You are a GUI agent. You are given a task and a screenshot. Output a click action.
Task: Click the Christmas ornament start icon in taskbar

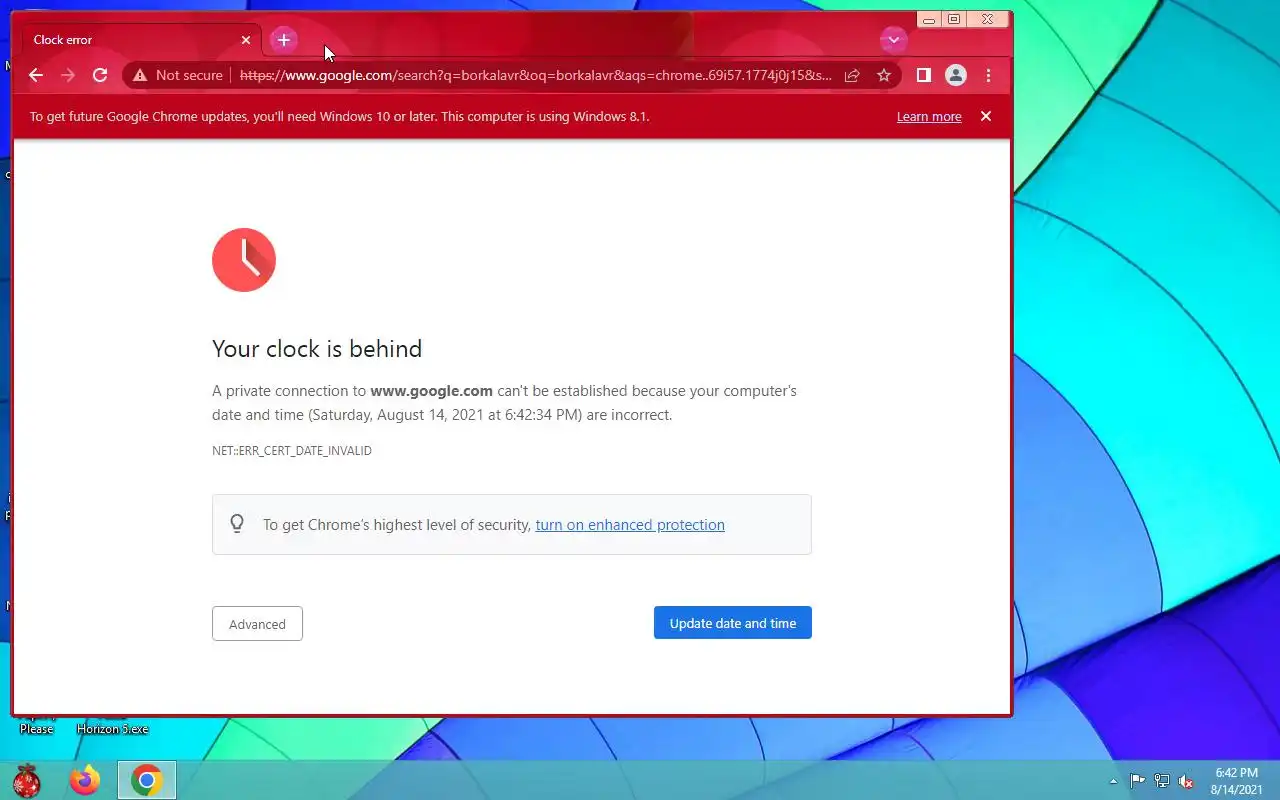pyautogui.click(x=26, y=780)
